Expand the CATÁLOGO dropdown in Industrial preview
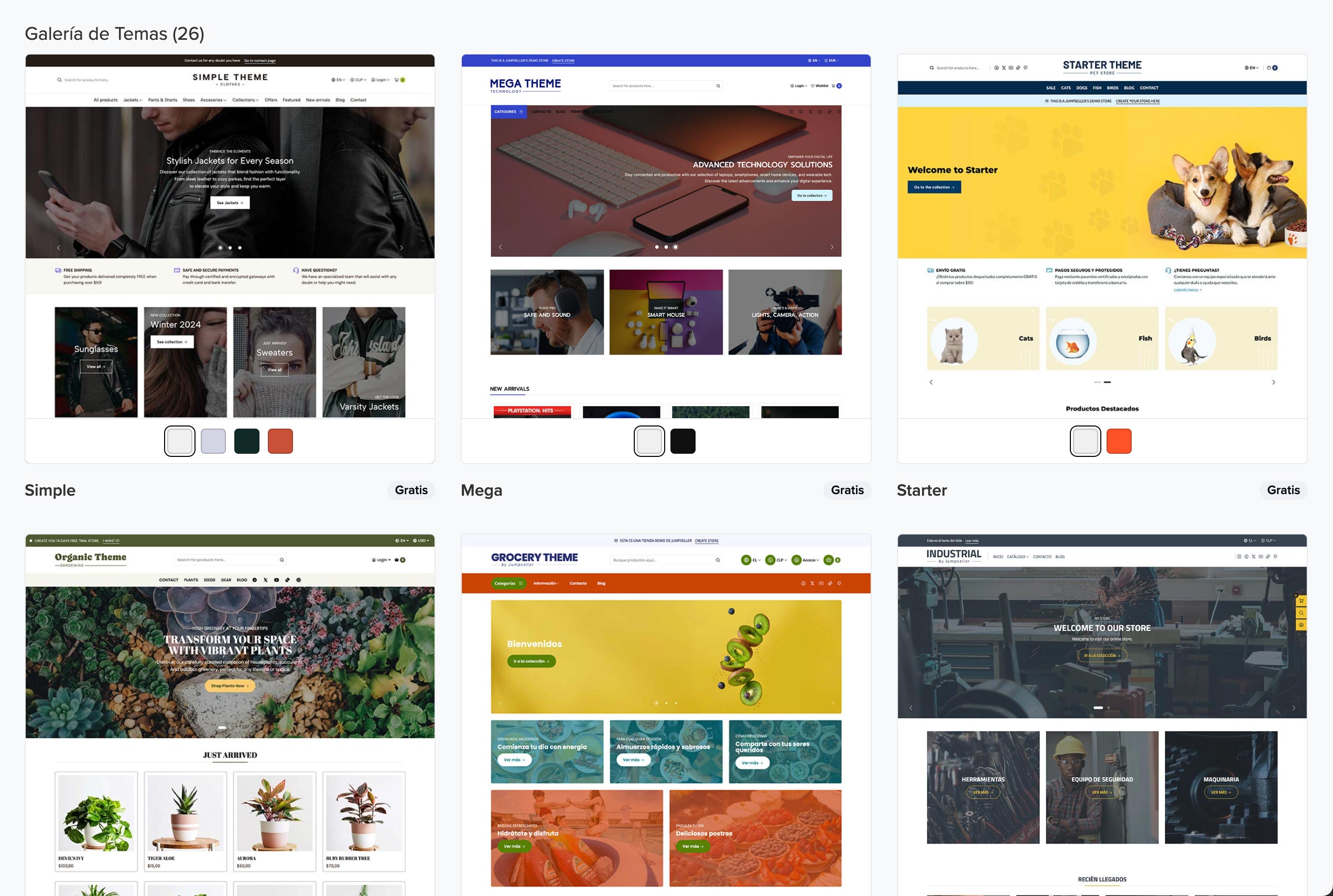Viewport: 1333px width, 896px height. click(x=1017, y=556)
